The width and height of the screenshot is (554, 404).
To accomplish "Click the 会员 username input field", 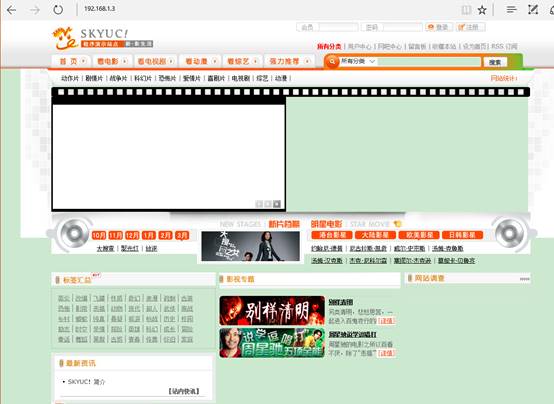I will (x=338, y=27).
